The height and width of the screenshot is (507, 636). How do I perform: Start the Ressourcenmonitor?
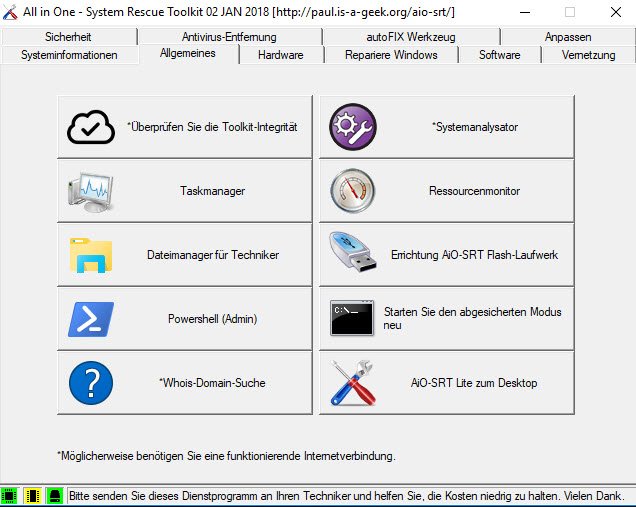[447, 191]
